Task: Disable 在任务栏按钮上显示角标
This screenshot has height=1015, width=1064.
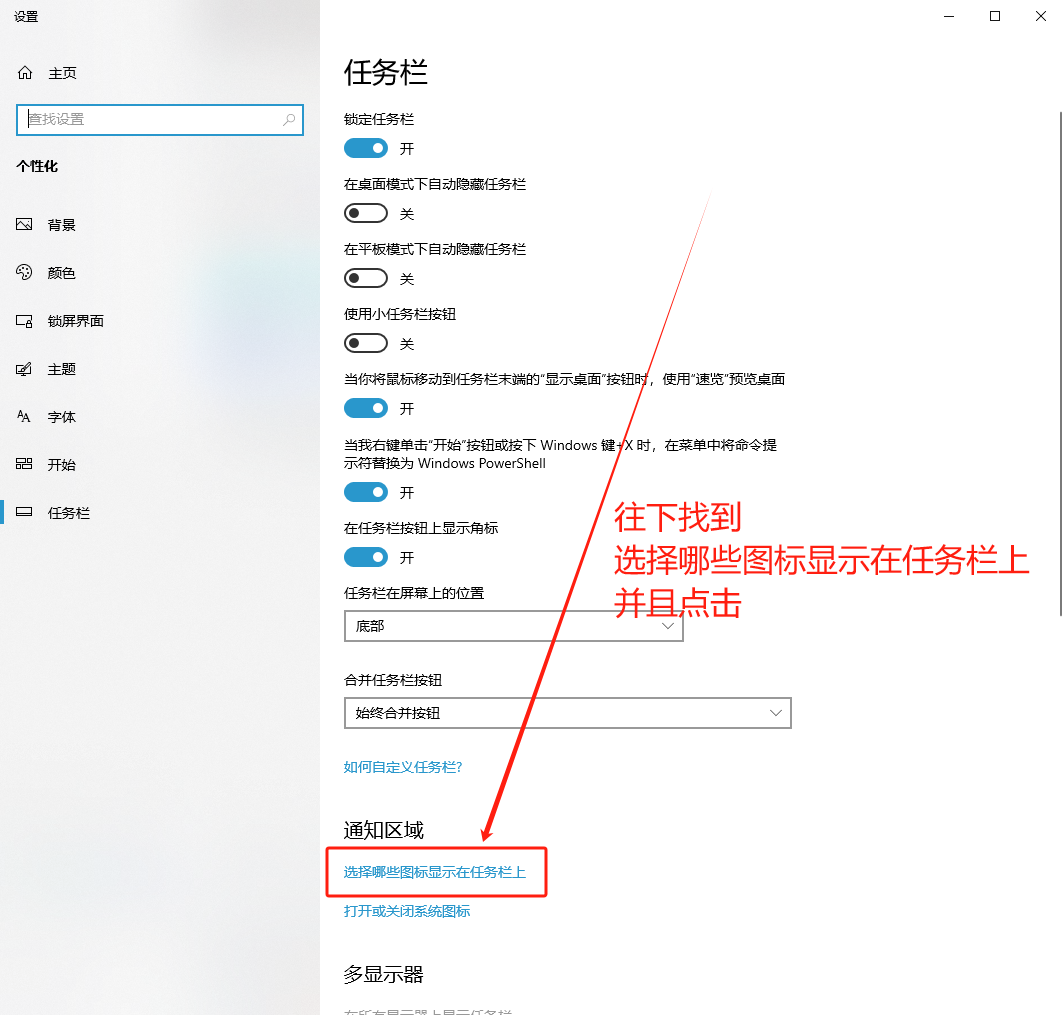Action: coord(365,557)
